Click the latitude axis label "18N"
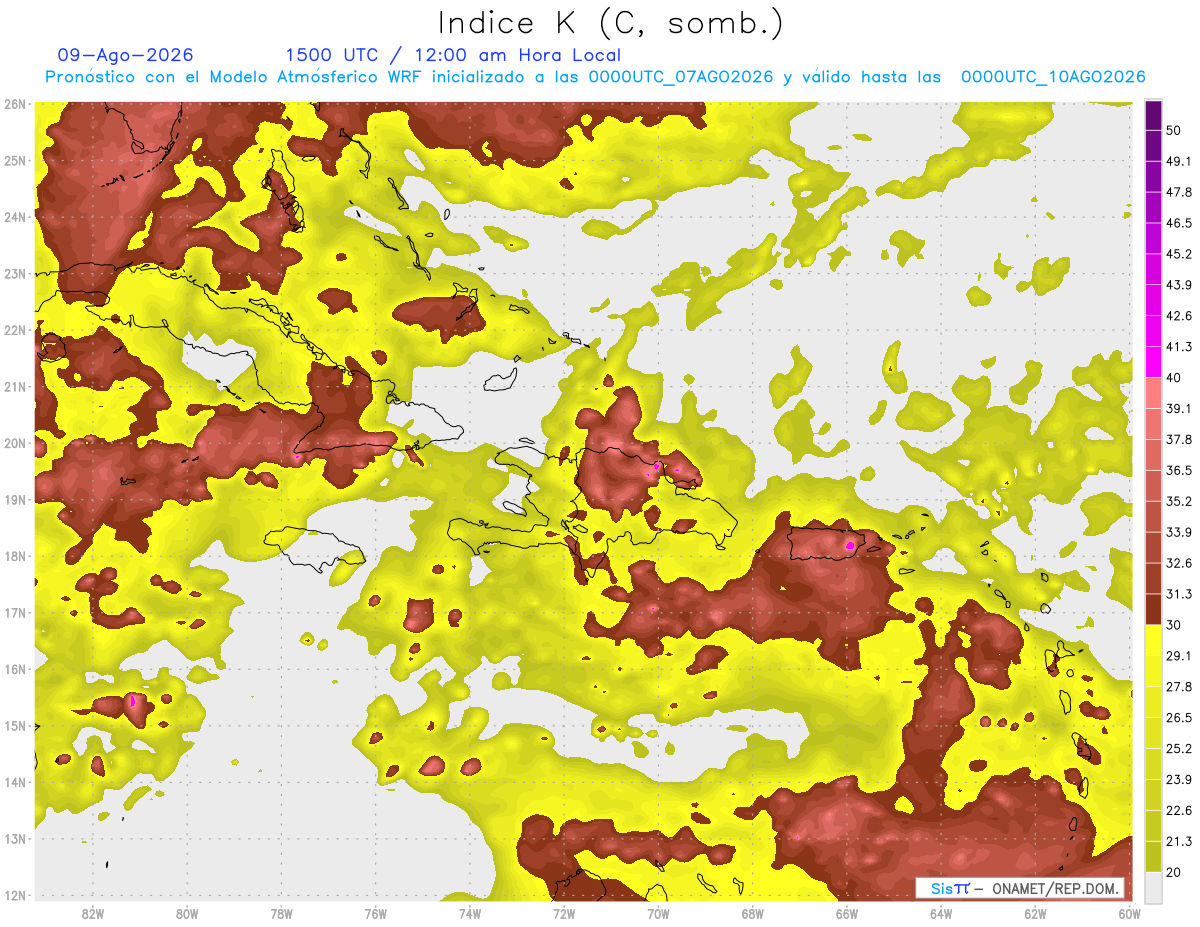The image size is (1200, 927). point(14,556)
